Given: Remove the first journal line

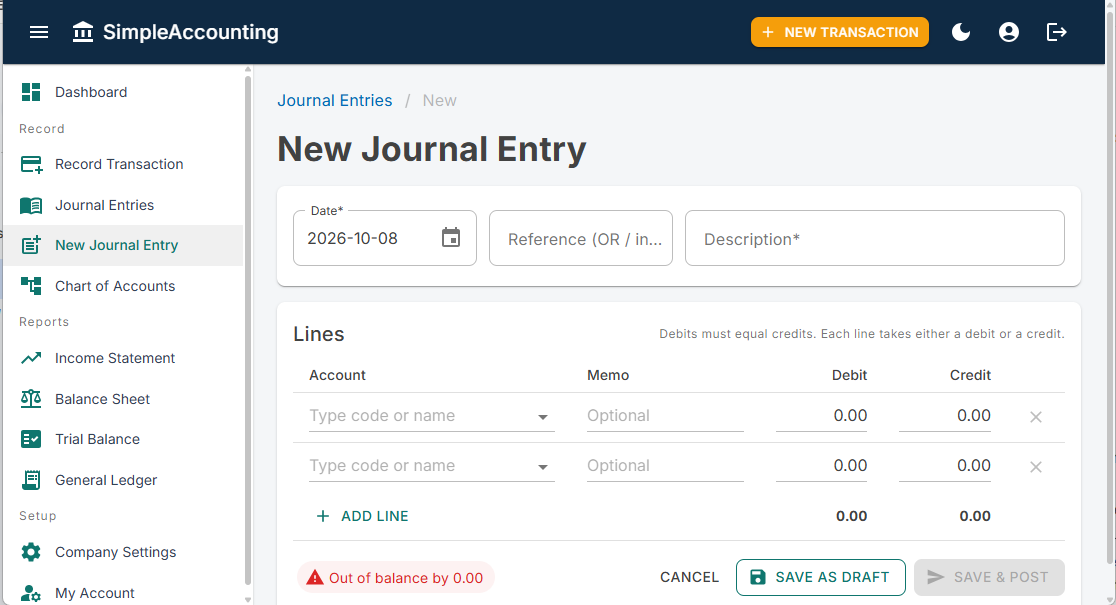Looking at the screenshot, I should click(1036, 417).
